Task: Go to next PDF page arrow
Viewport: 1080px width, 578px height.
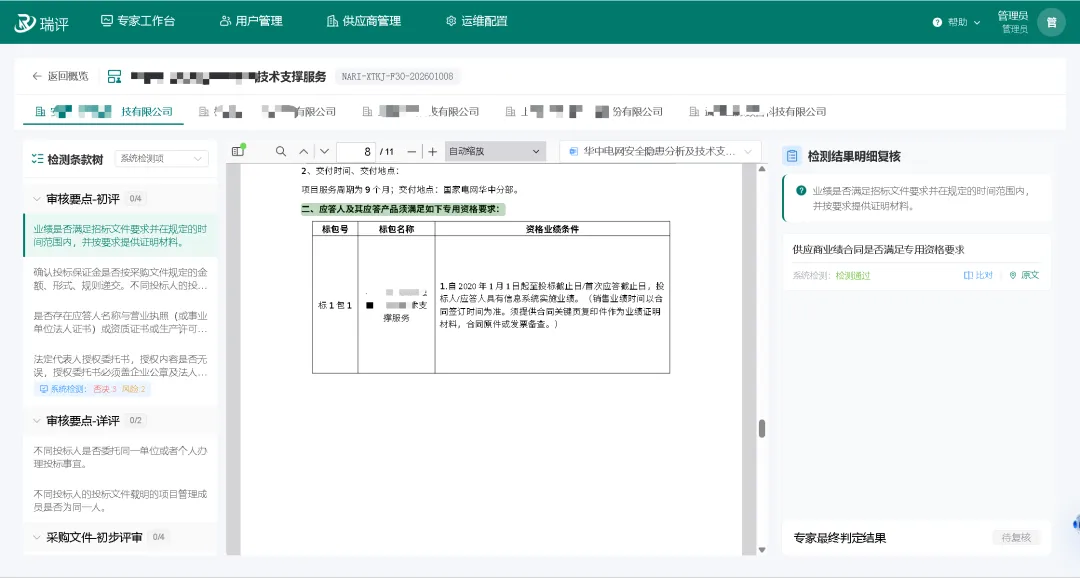Action: coord(324,152)
